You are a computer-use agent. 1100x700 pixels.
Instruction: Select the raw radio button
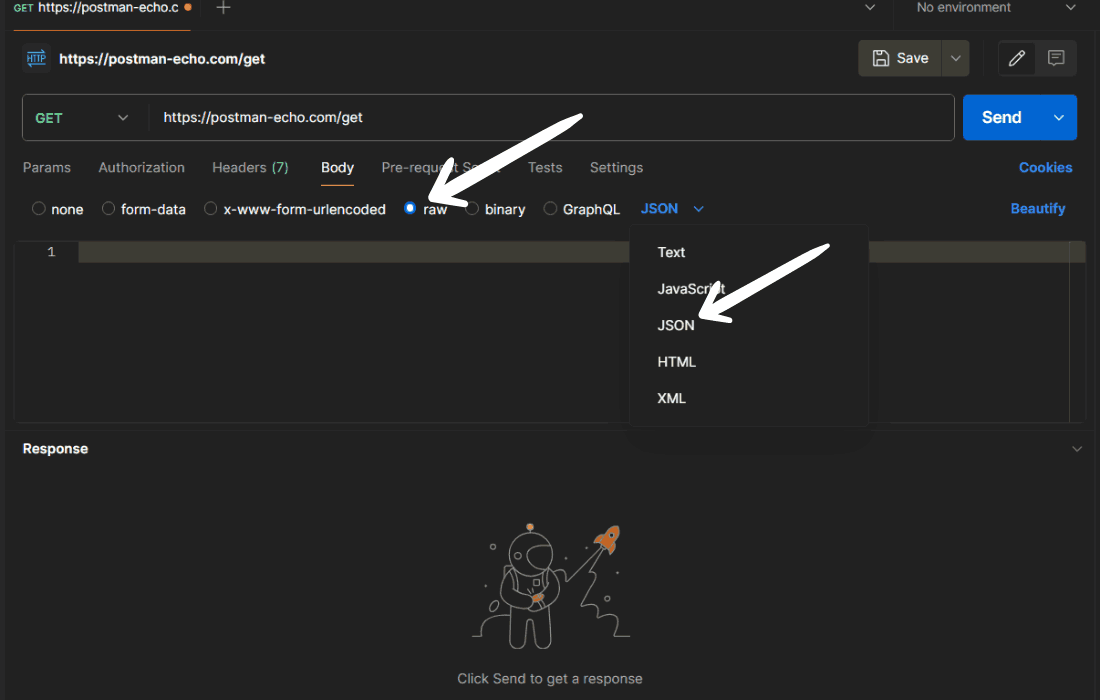[x=410, y=208]
